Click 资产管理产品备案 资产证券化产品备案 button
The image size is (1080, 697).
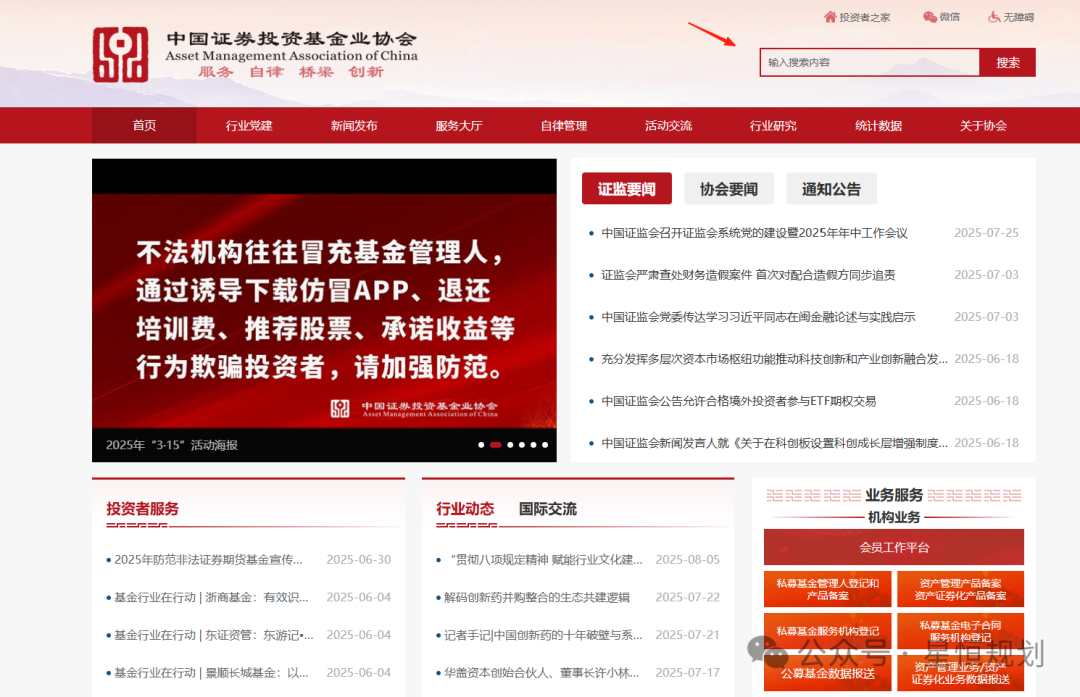[960, 589]
